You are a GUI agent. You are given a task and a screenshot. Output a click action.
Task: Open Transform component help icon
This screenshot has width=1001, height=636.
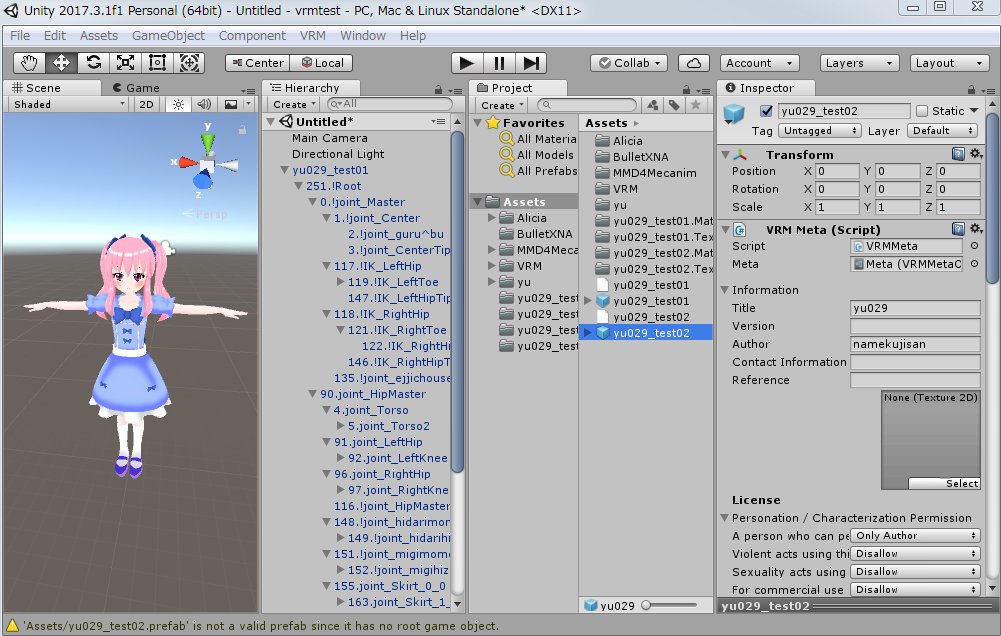coord(958,154)
